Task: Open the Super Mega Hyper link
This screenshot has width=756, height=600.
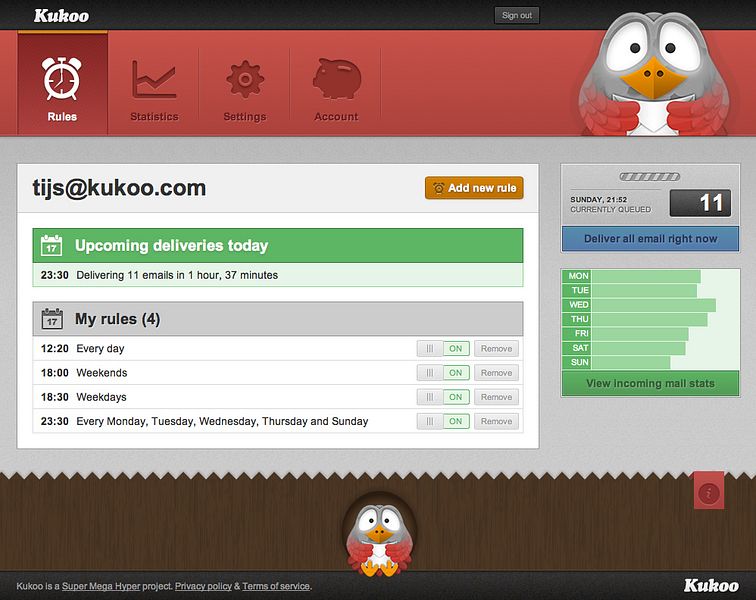Action: click(101, 586)
